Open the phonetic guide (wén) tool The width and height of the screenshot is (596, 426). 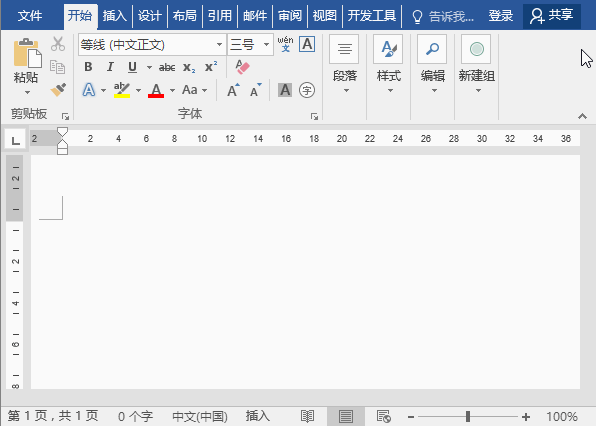285,44
